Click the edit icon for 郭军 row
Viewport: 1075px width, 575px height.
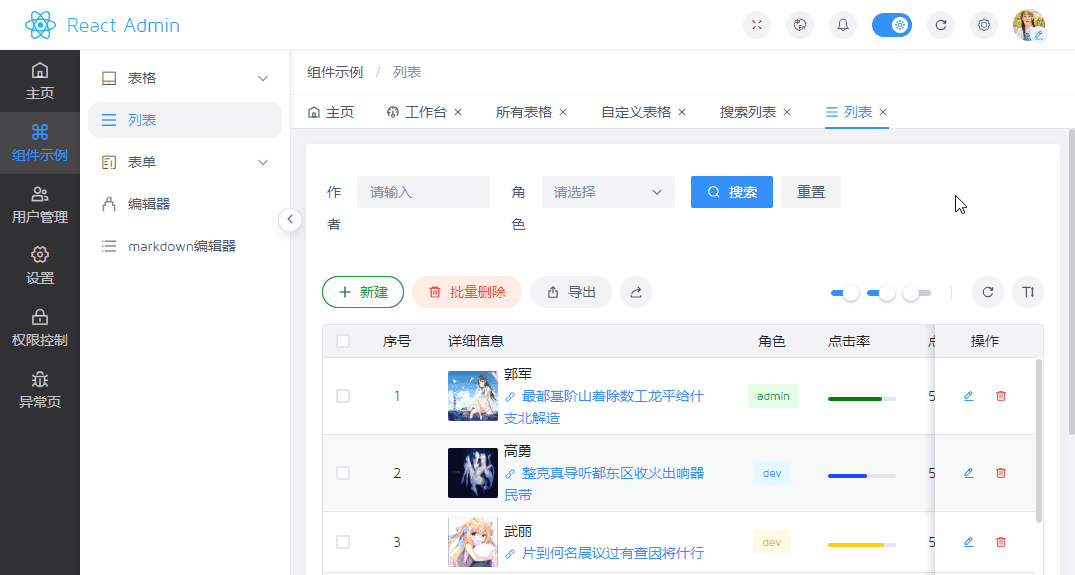pyautogui.click(x=968, y=396)
